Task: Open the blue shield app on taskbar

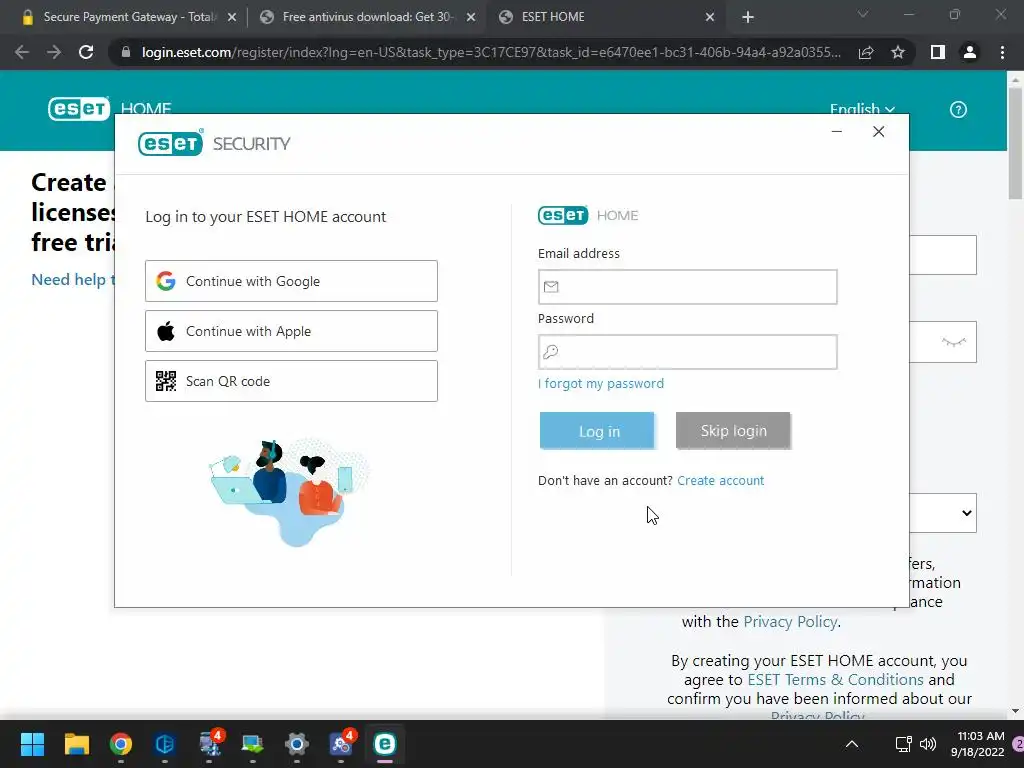Action: point(165,744)
